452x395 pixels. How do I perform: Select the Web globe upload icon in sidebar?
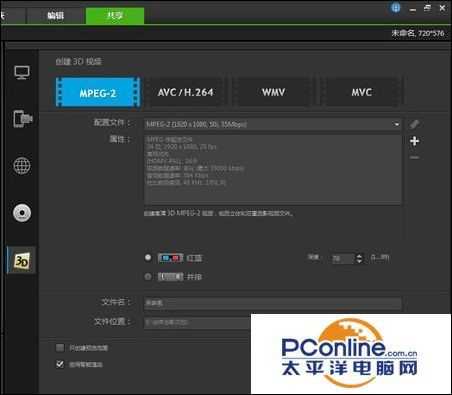tap(22, 166)
